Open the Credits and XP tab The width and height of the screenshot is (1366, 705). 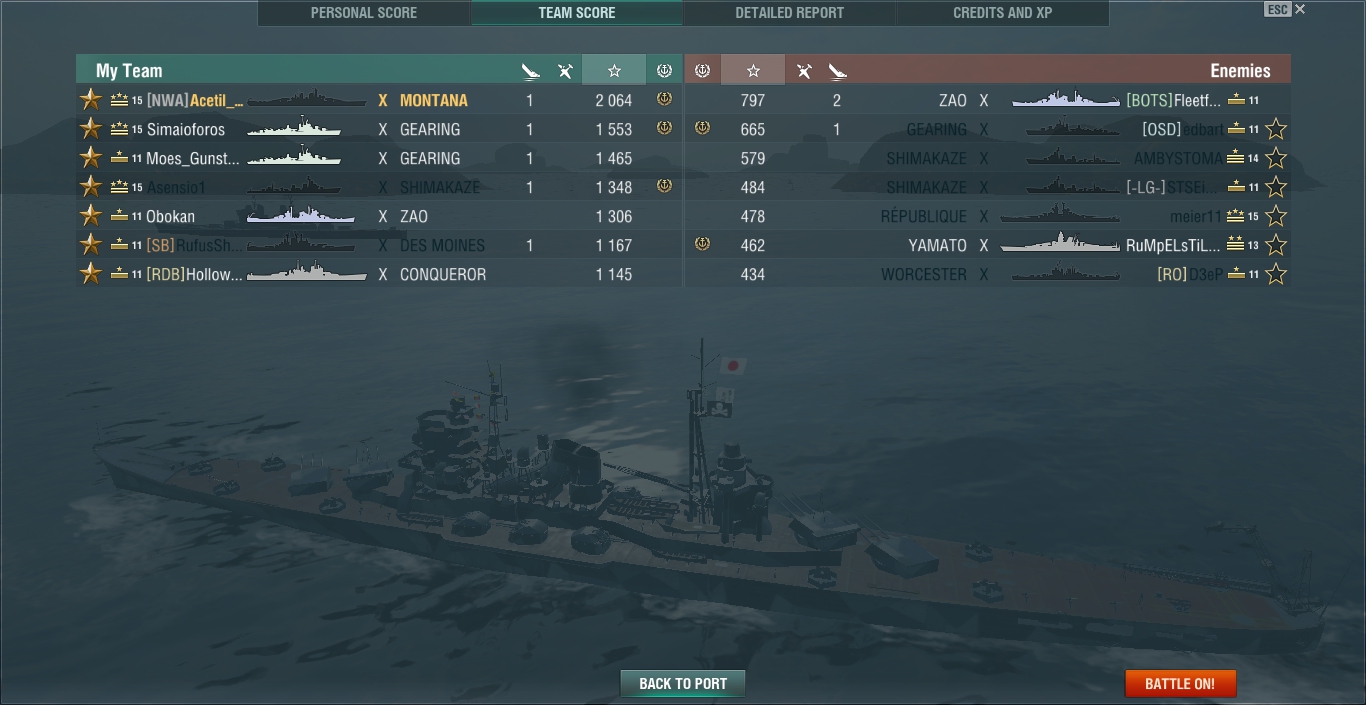click(x=1002, y=13)
